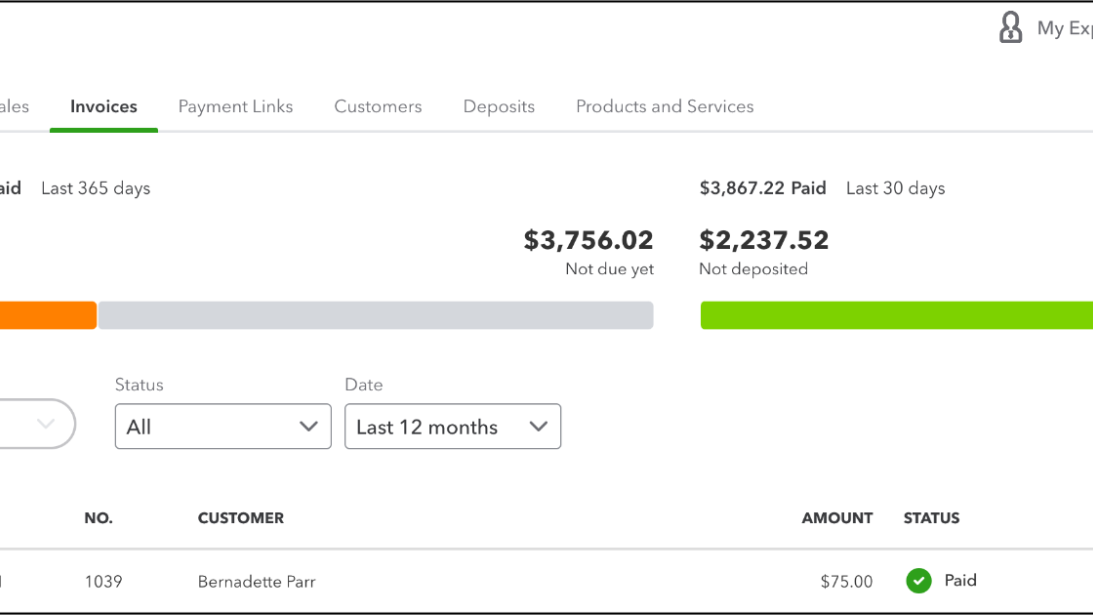Click the $2,237.52 Not deposited total
The height and width of the screenshot is (615, 1093).
coord(764,241)
